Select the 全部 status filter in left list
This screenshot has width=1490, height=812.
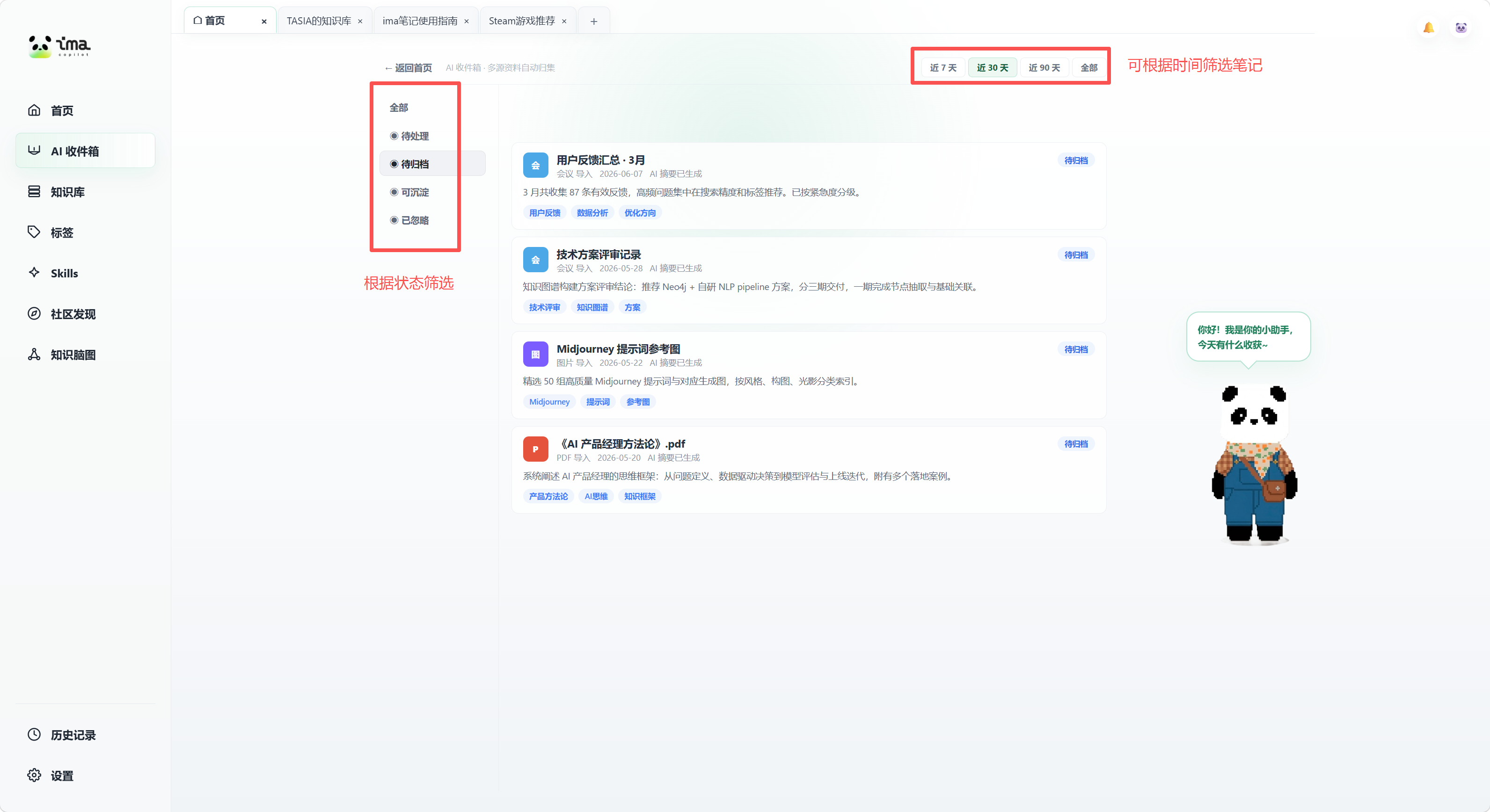pyautogui.click(x=432, y=108)
